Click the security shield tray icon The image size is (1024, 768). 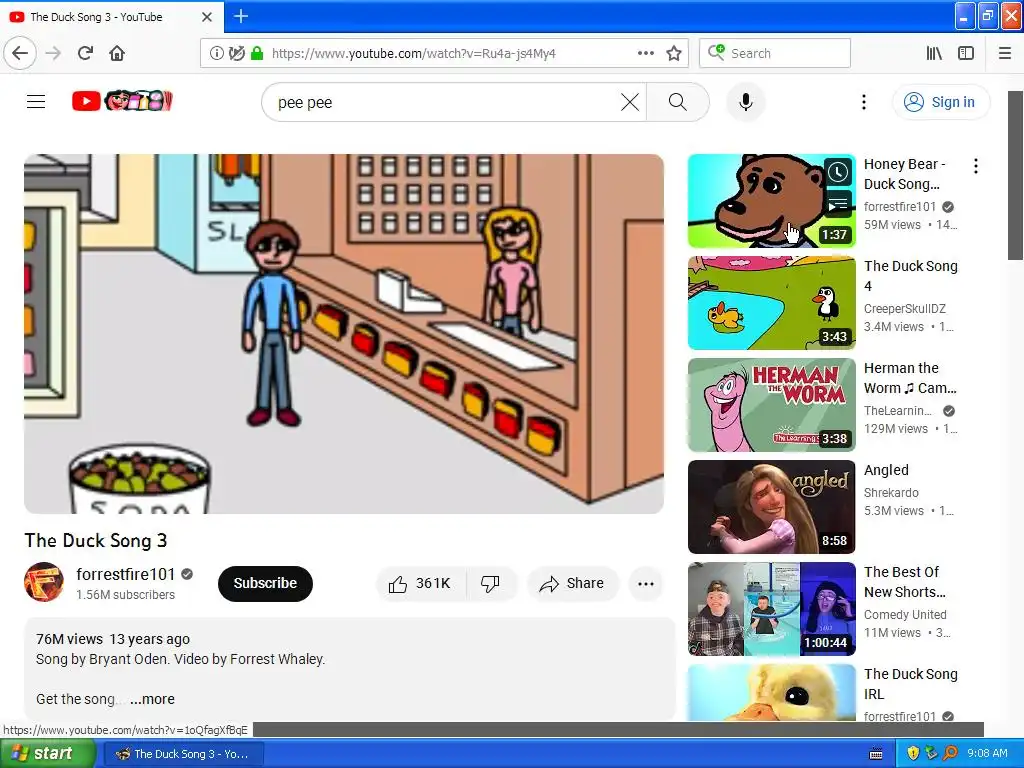point(913,753)
